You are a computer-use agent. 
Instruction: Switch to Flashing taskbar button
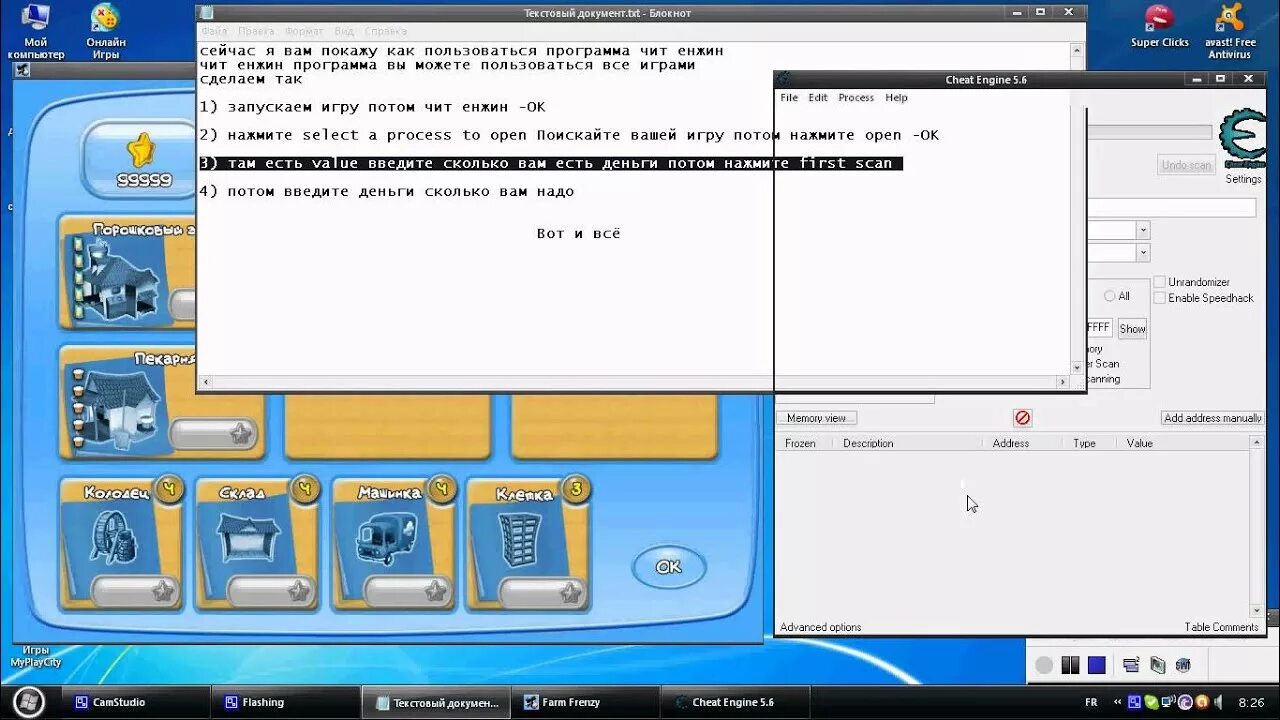tap(284, 702)
